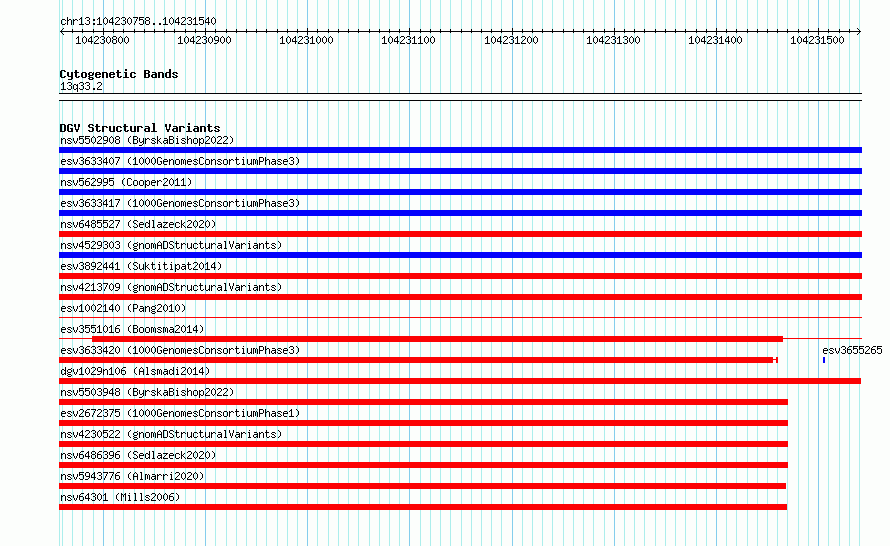Open nsv4213709 (gnomADStructuralVariants) label
The height and width of the screenshot is (546, 890).
[171, 287]
